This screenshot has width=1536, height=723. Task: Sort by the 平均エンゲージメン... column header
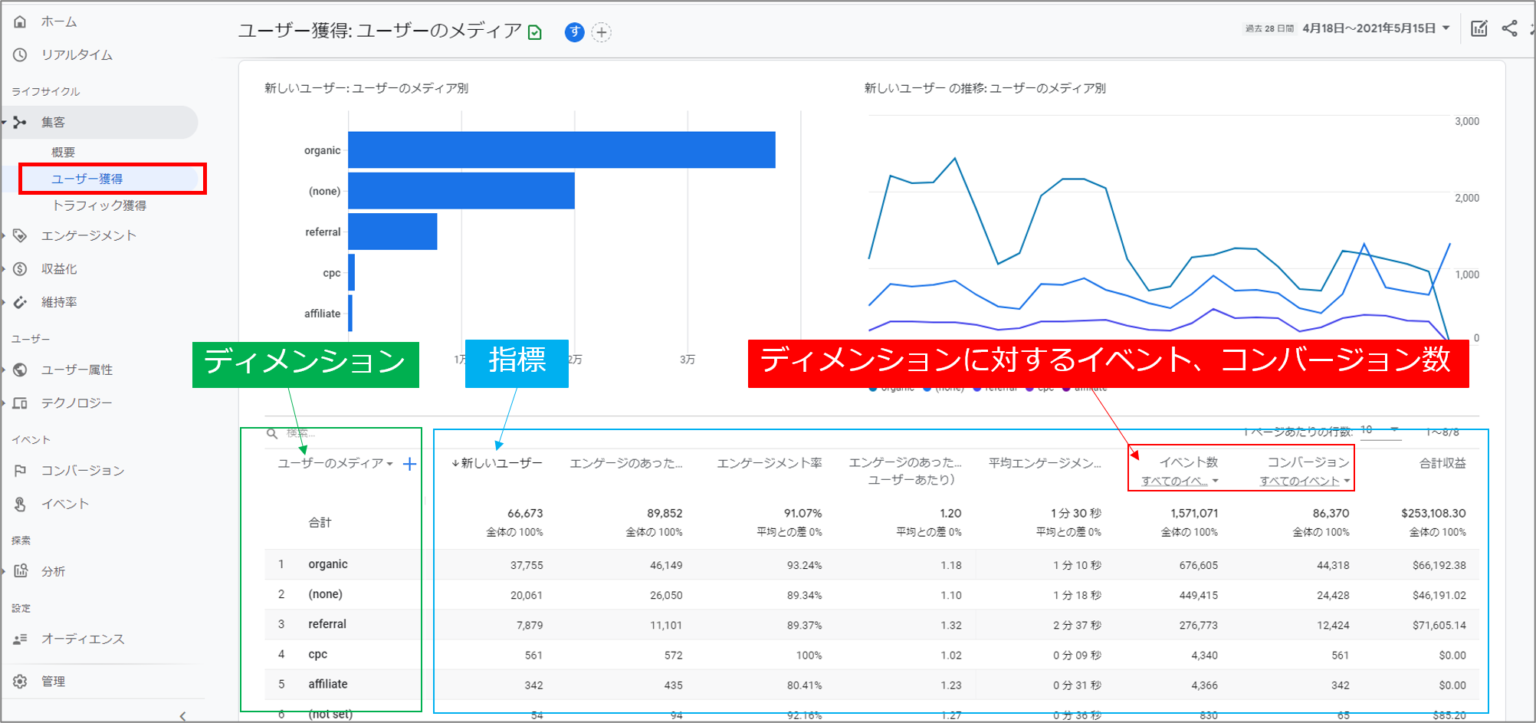[1045, 463]
